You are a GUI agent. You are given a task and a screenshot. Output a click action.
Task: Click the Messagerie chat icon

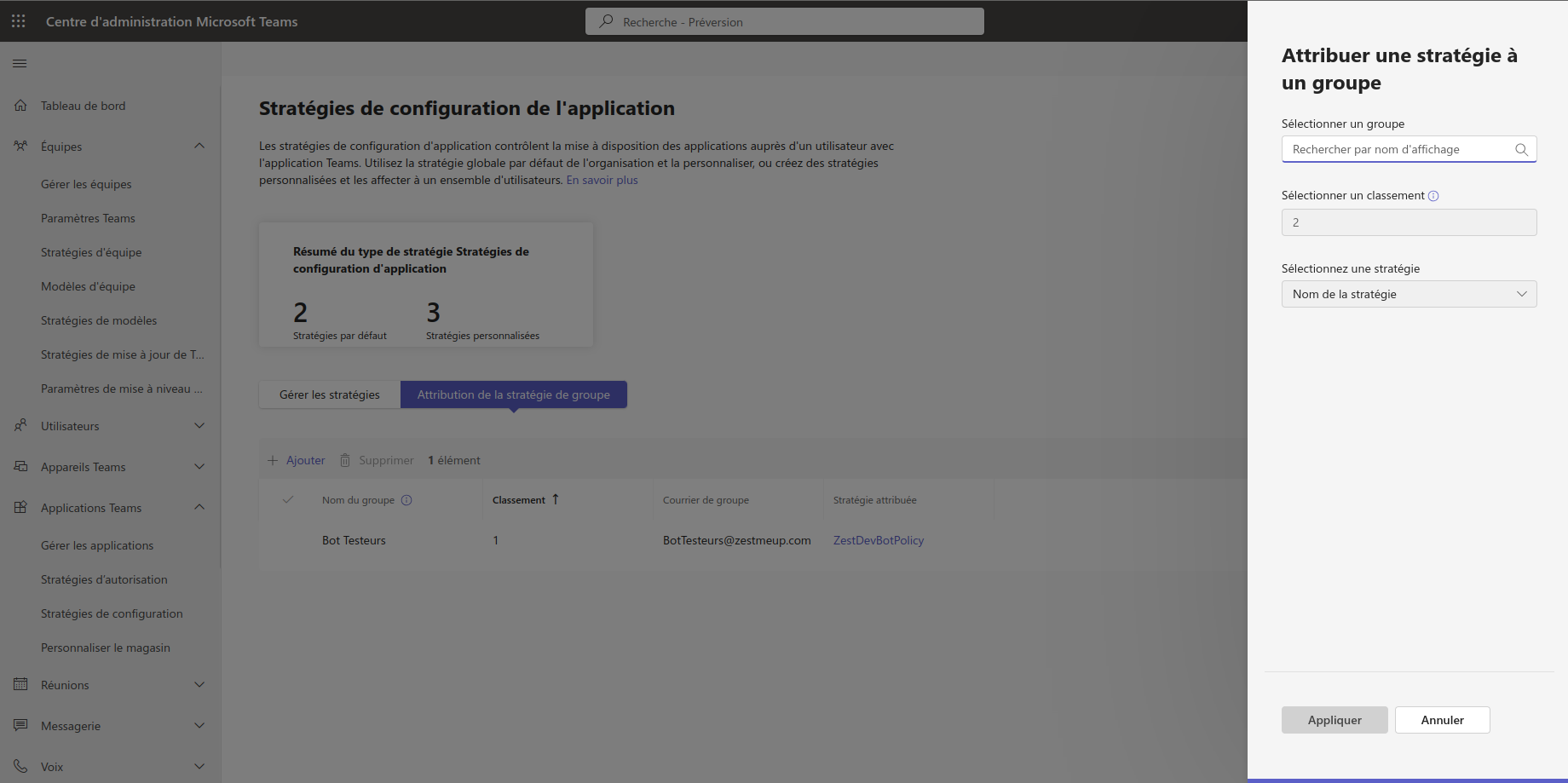(x=20, y=725)
